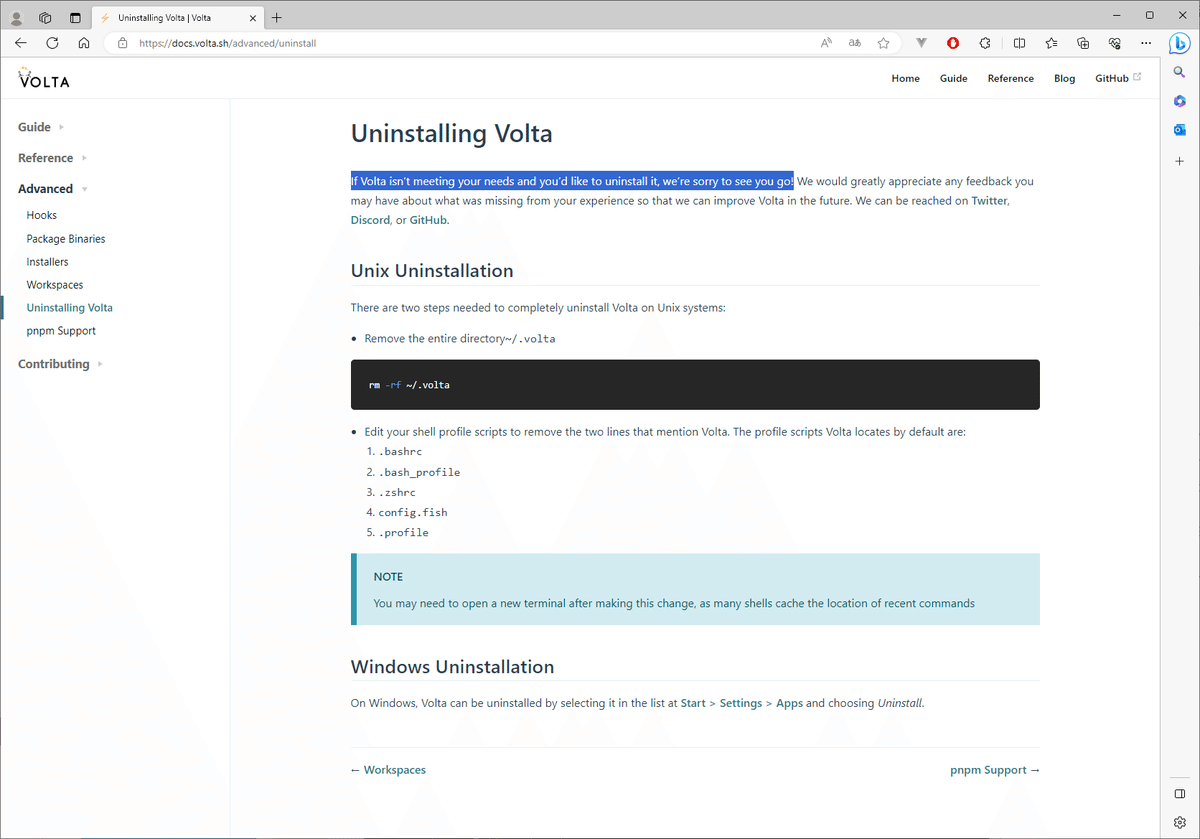
Task: Open the split screen icon
Action: [1019, 43]
